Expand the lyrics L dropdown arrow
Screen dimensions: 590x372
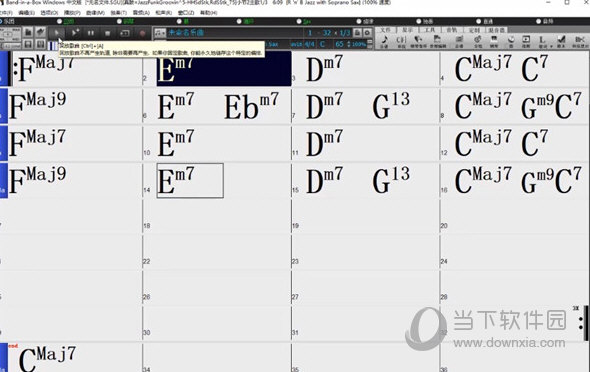pos(551,47)
